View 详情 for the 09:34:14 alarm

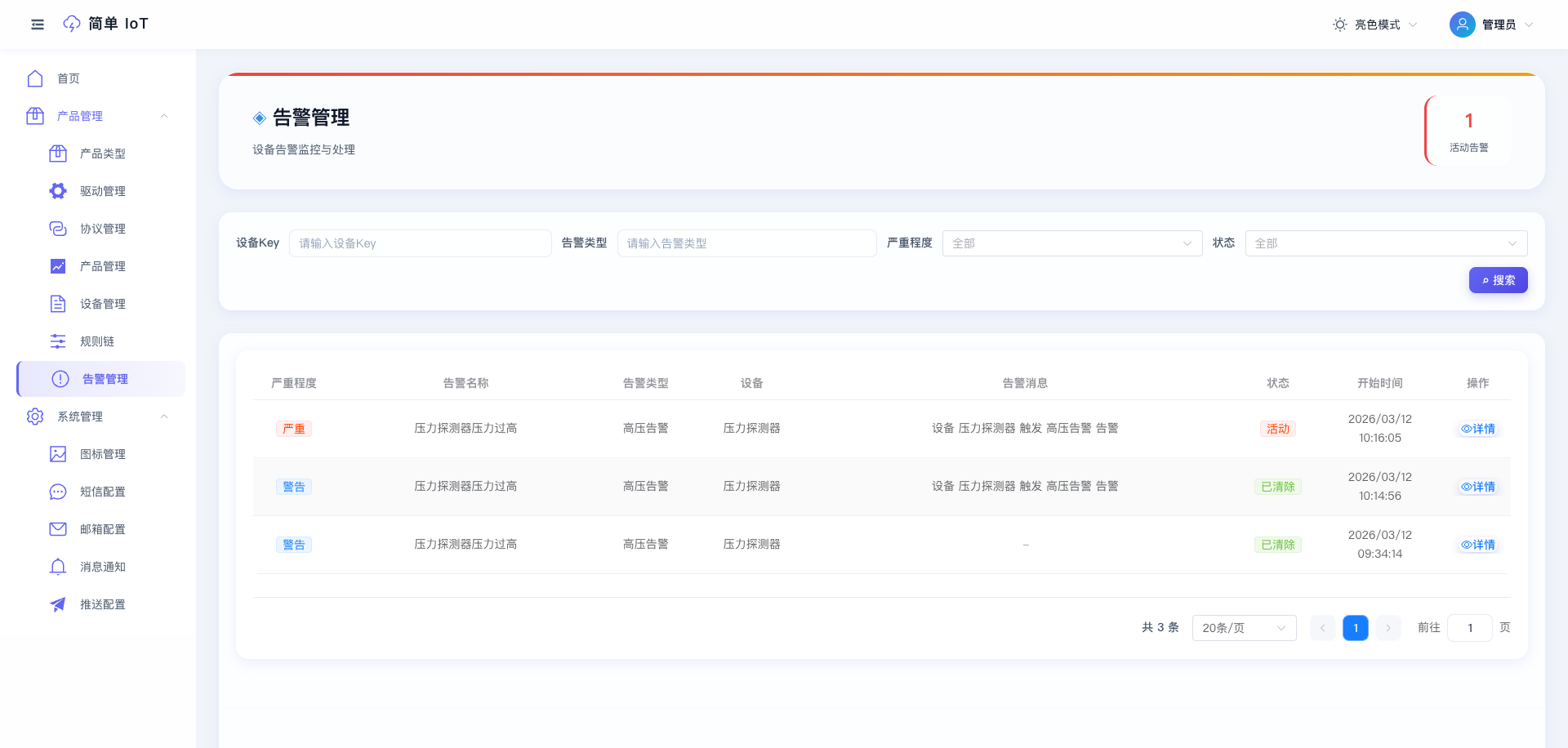coord(1478,545)
